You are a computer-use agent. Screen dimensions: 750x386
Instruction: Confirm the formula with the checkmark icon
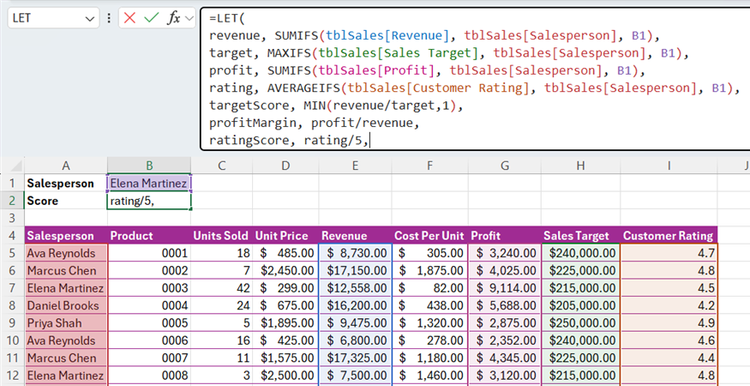tap(151, 18)
